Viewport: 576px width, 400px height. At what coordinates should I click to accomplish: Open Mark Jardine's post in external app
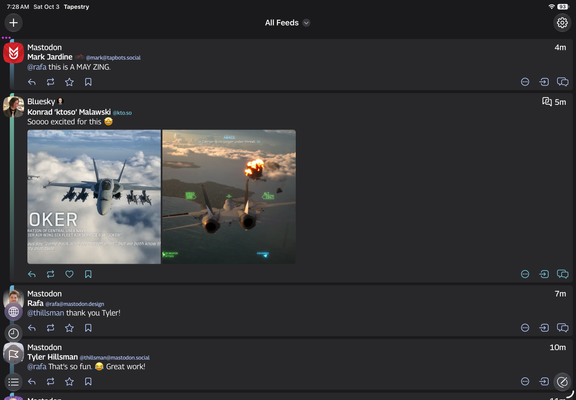pyautogui.click(x=544, y=82)
